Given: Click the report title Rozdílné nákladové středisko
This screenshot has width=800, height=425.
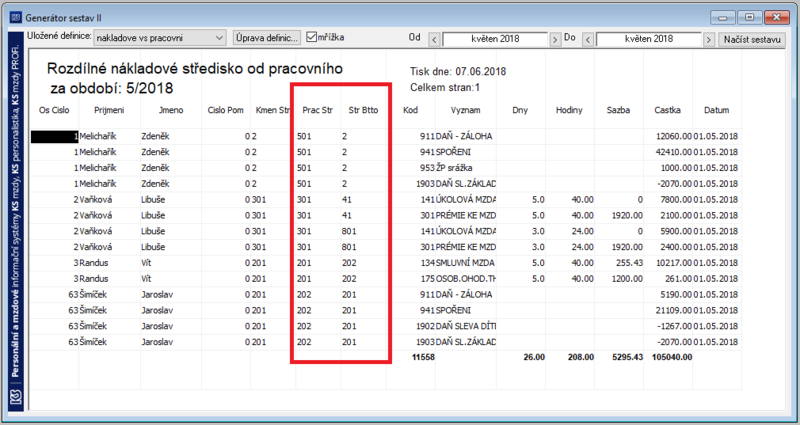Looking at the screenshot, I should click(x=195, y=68).
